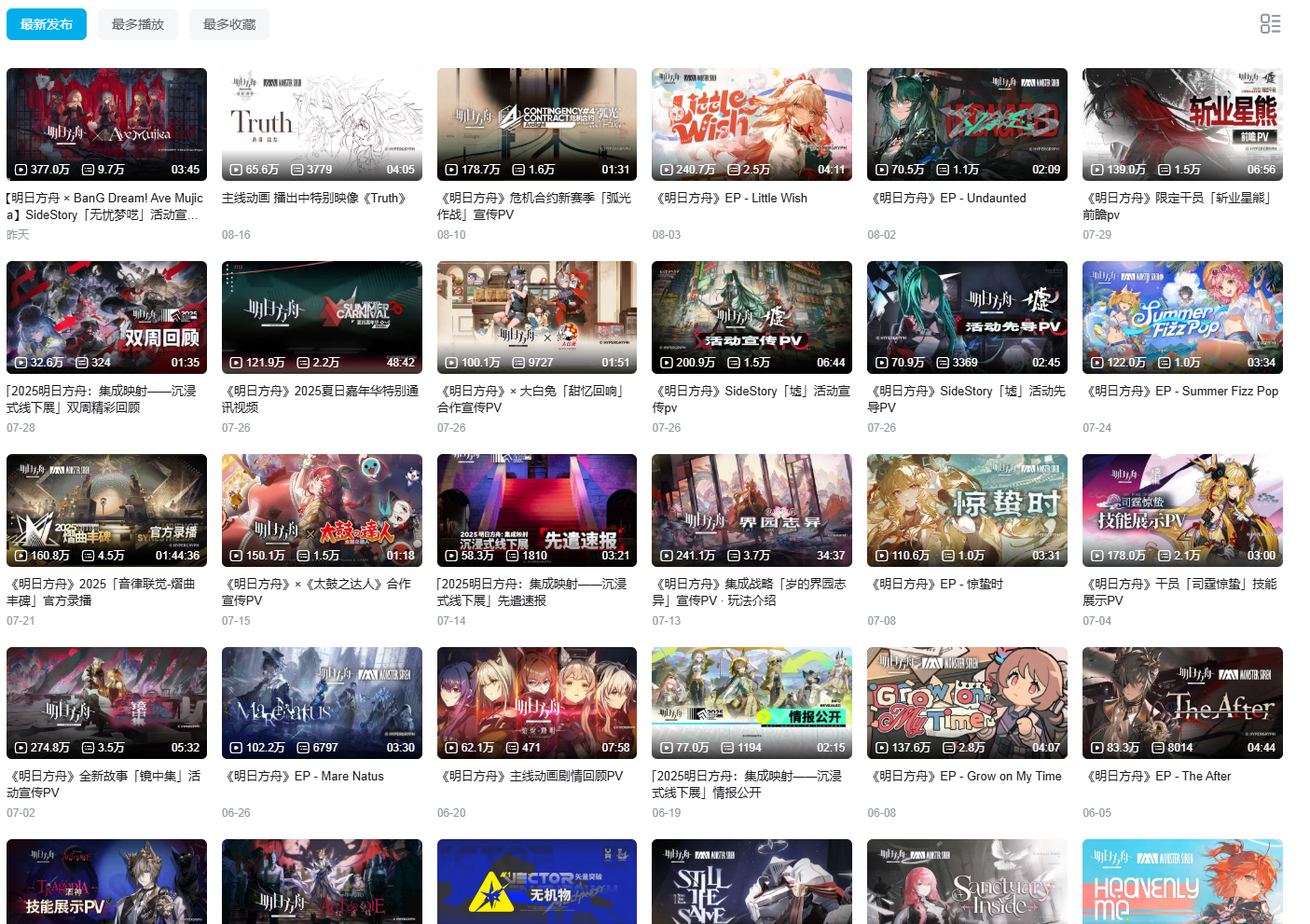The width and height of the screenshot is (1310, 924).
Task: Open the 惊蛰时 EP thumbnail
Action: [967, 510]
